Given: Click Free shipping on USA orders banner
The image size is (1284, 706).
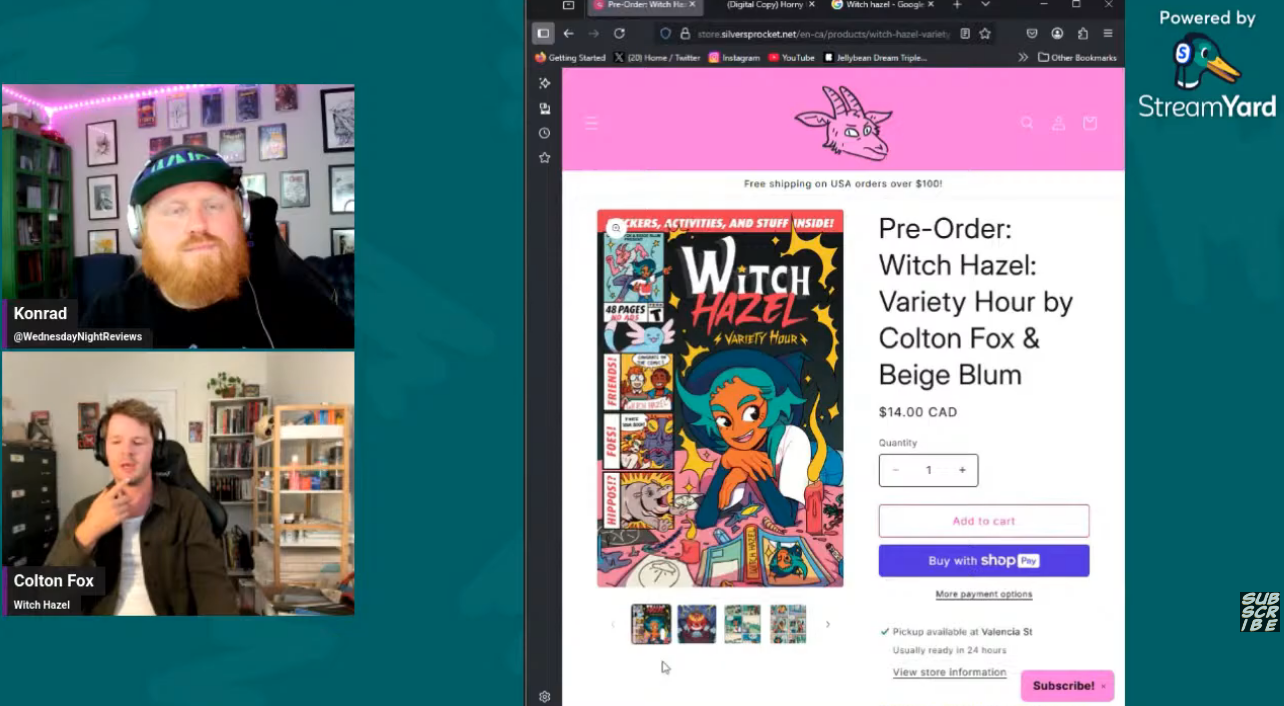Looking at the screenshot, I should pos(843,184).
